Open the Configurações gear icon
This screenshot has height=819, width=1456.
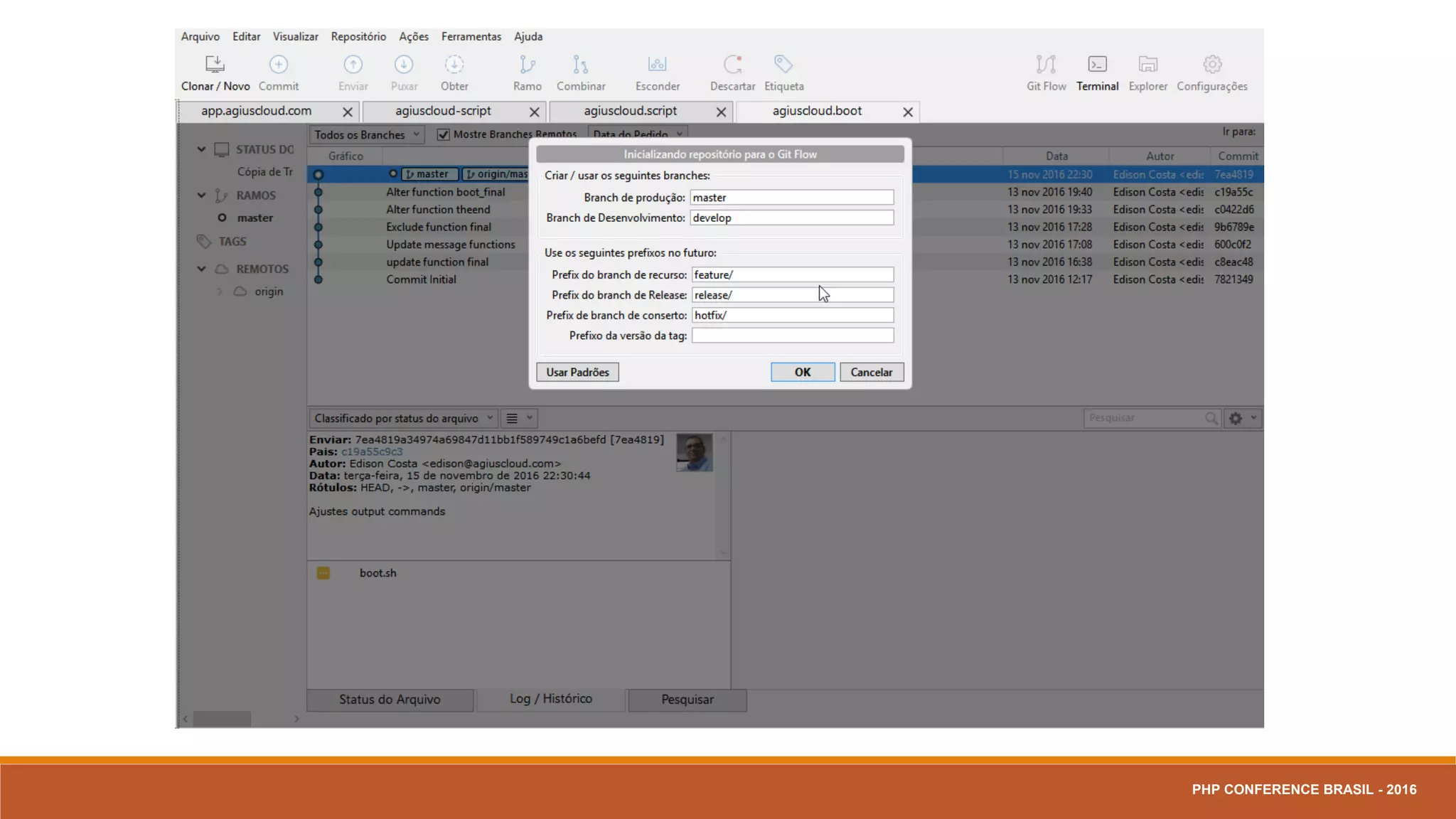pos(1212,65)
